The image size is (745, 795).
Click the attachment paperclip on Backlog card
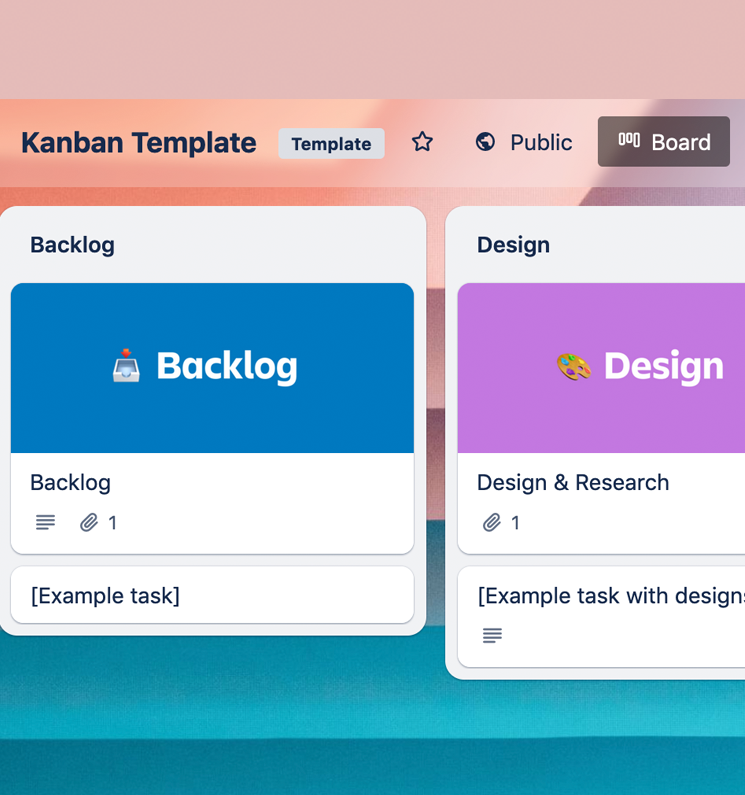(x=89, y=522)
